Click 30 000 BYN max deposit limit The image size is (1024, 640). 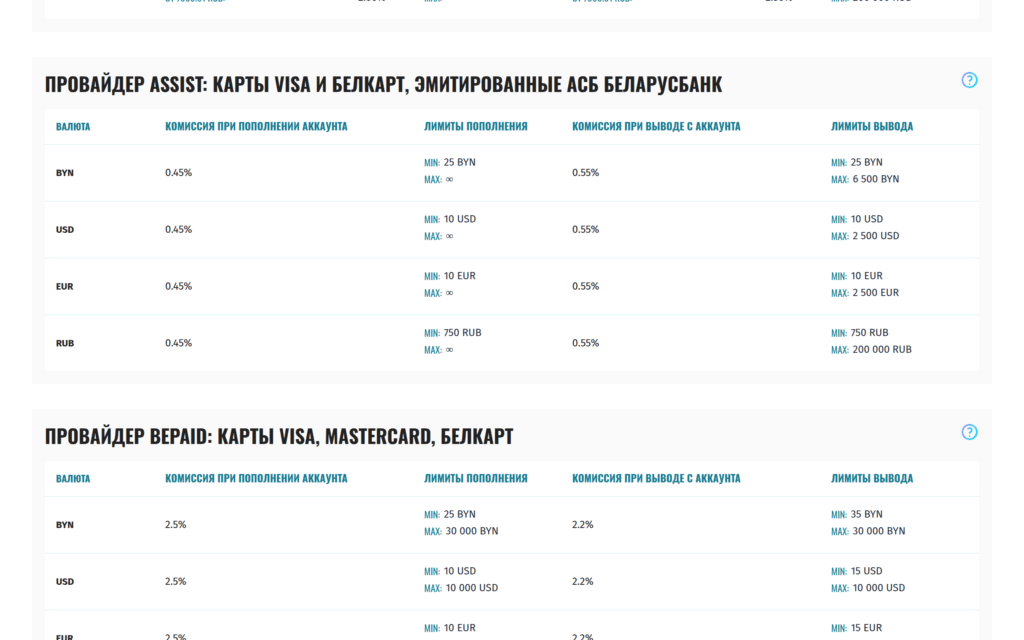(x=472, y=531)
